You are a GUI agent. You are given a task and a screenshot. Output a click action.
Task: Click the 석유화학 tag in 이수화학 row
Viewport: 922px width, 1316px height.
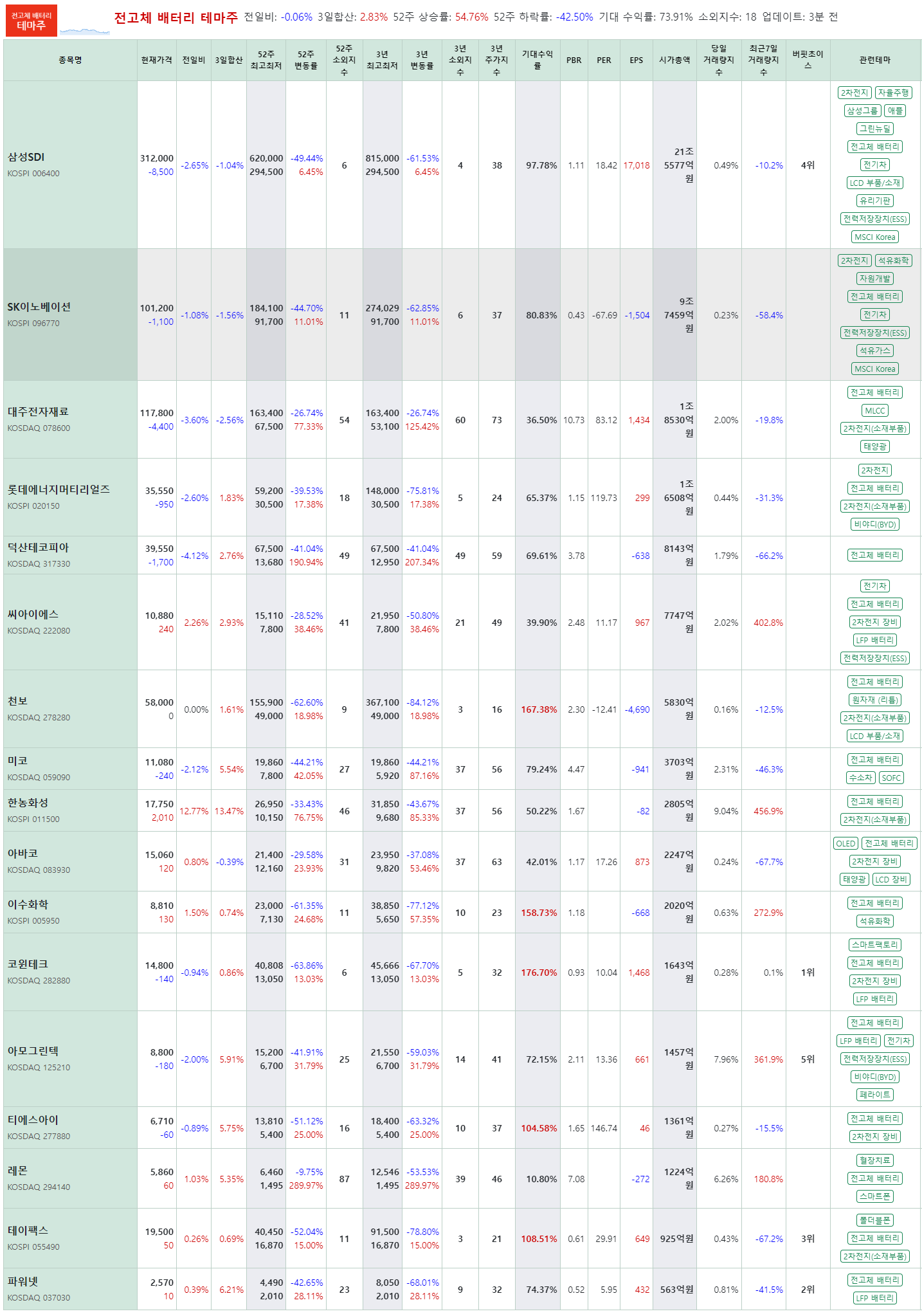(x=875, y=921)
